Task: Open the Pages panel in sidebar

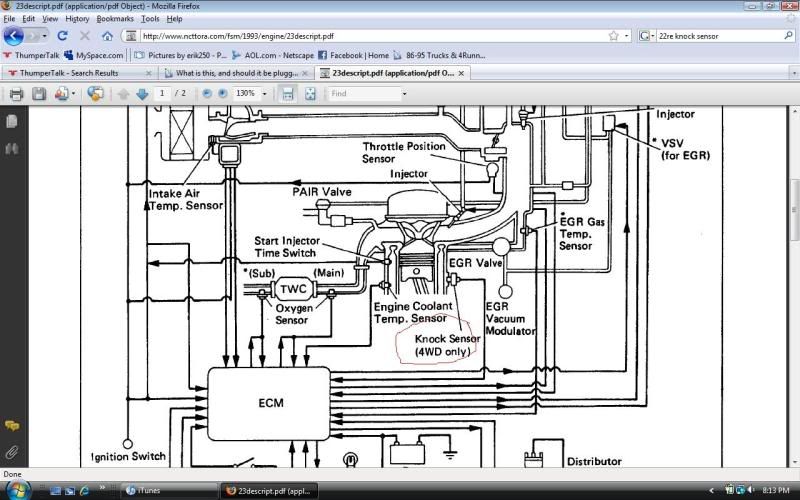Action: pos(12,120)
